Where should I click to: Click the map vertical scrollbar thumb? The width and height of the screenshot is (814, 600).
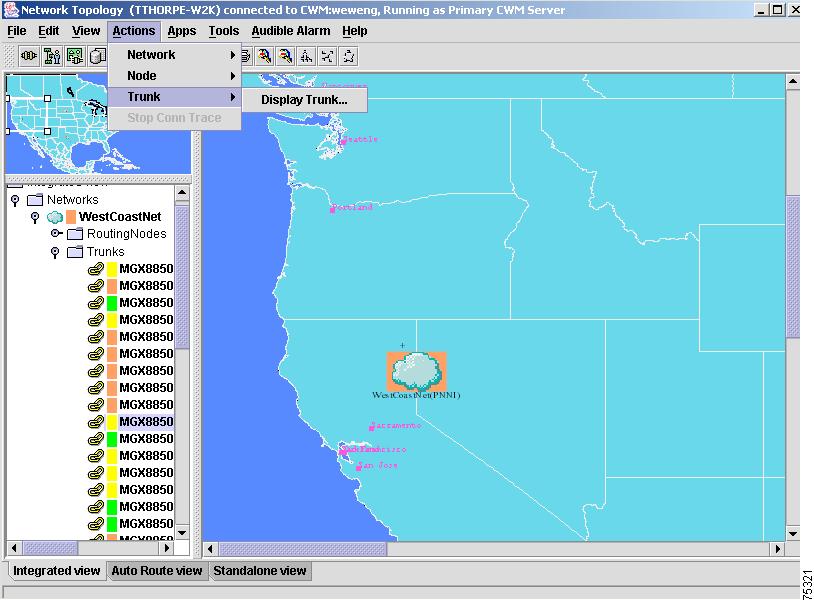pyautogui.click(x=793, y=267)
